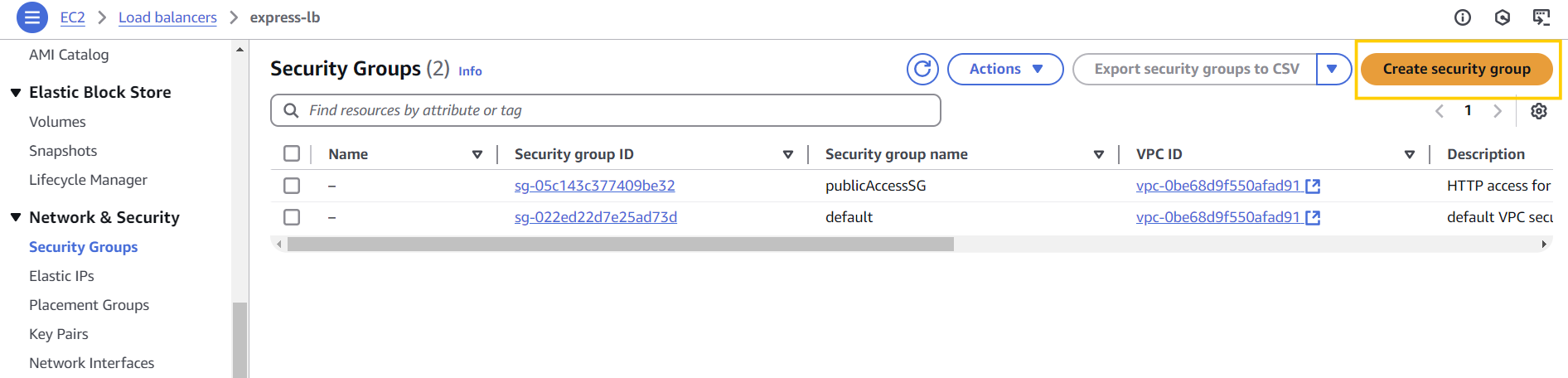This screenshot has width=1568, height=378.
Task: Click Create security group button
Action: click(x=1456, y=70)
